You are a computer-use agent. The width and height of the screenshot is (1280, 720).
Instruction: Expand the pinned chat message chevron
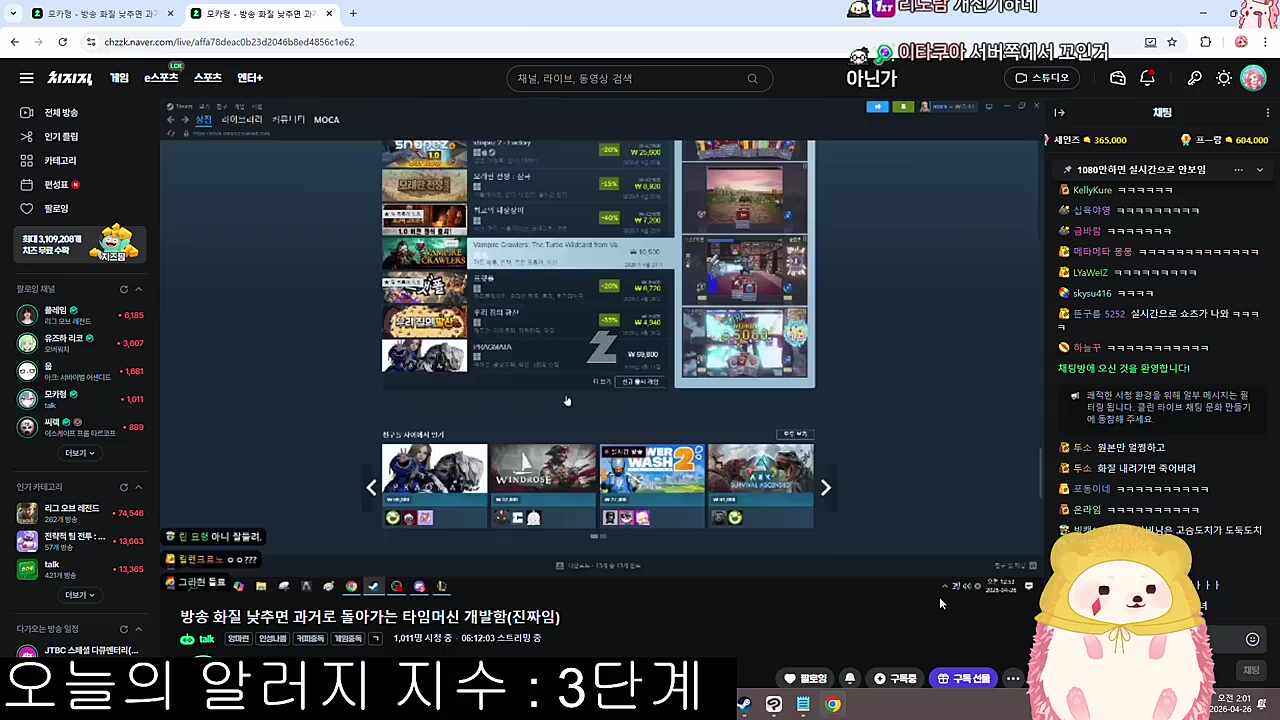pyautogui.click(x=1260, y=170)
